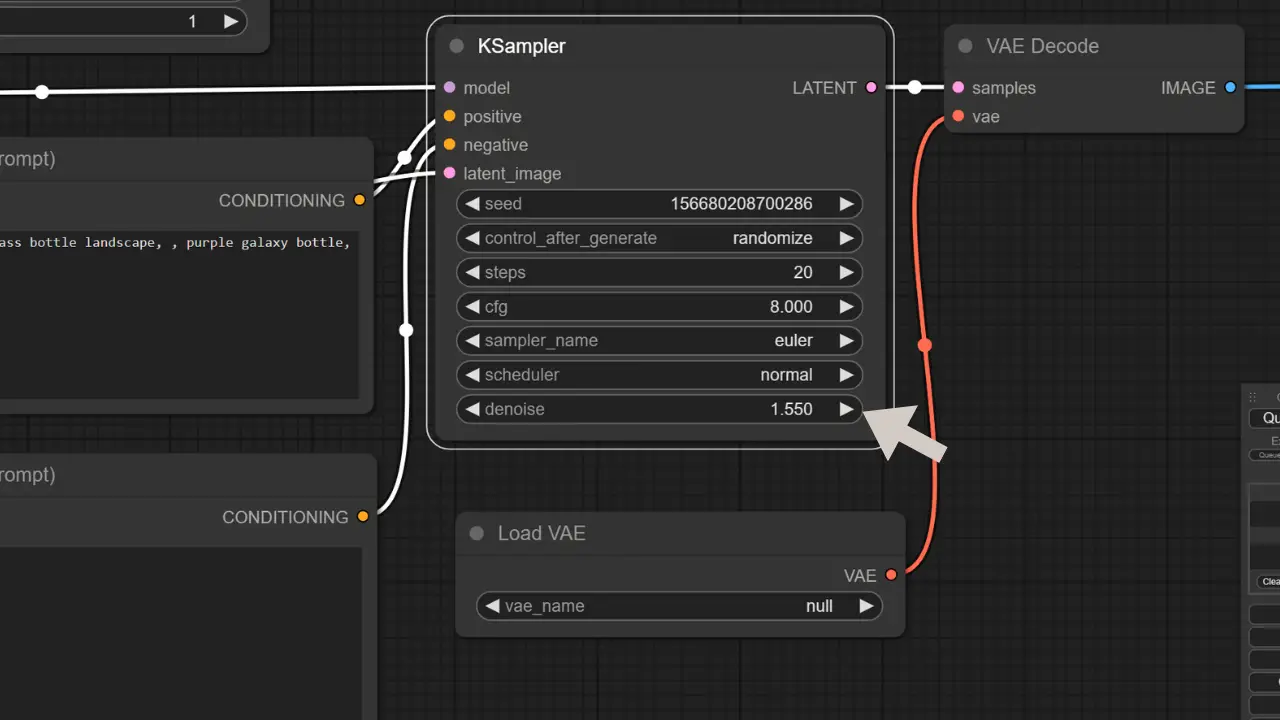Raise cfg with its right arrow
The height and width of the screenshot is (720, 1280).
[x=846, y=307]
